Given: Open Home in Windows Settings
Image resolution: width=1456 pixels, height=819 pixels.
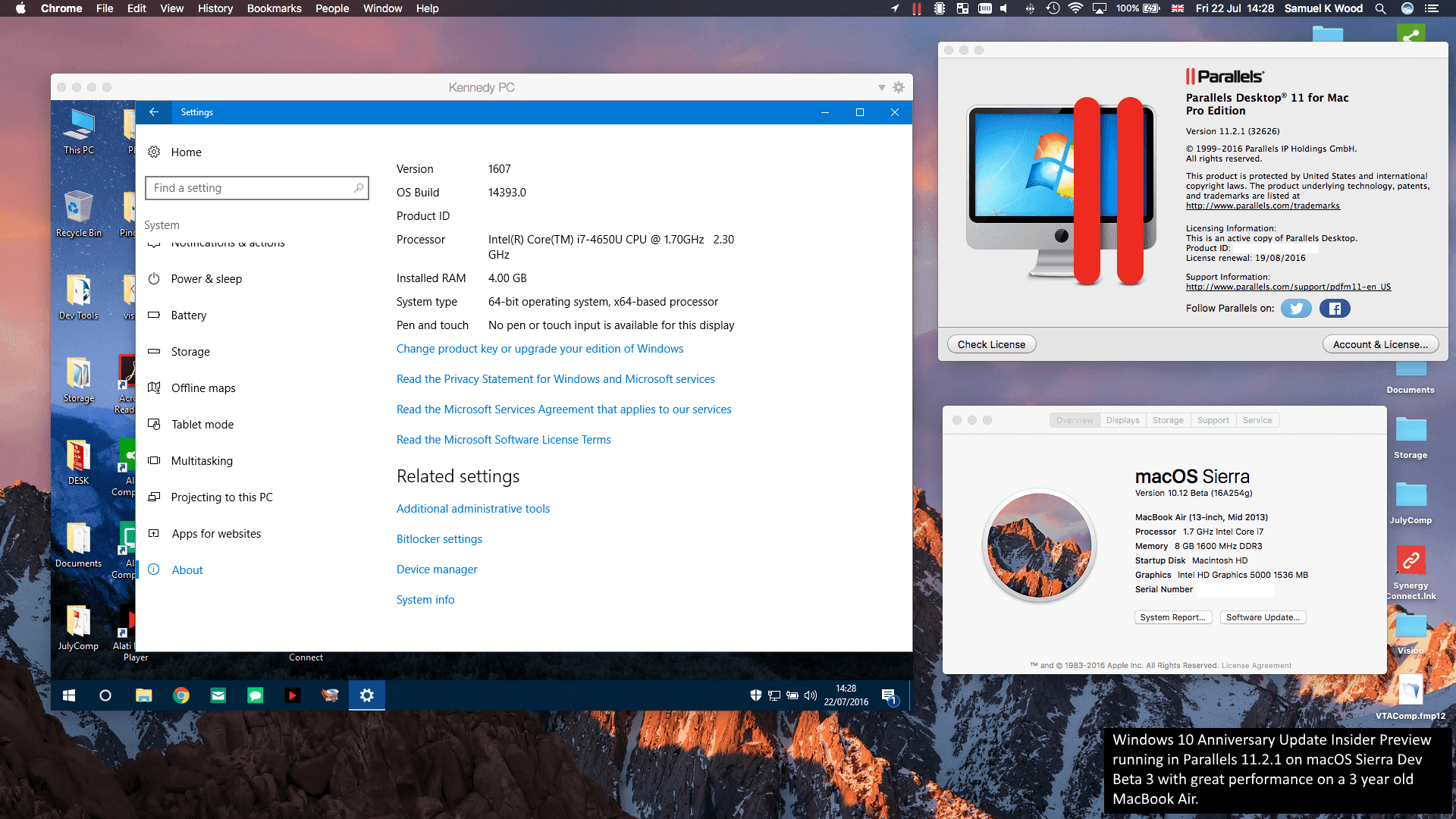Looking at the screenshot, I should [186, 152].
